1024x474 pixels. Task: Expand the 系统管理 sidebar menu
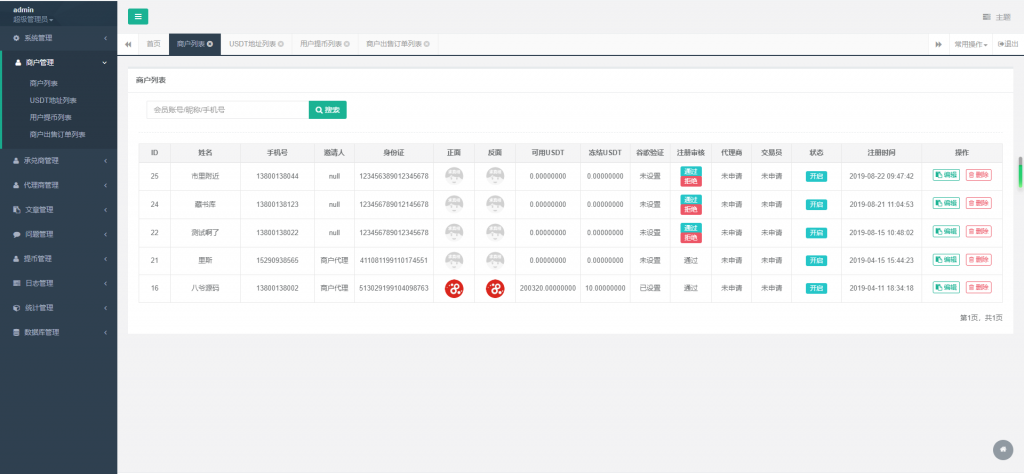click(x=58, y=38)
